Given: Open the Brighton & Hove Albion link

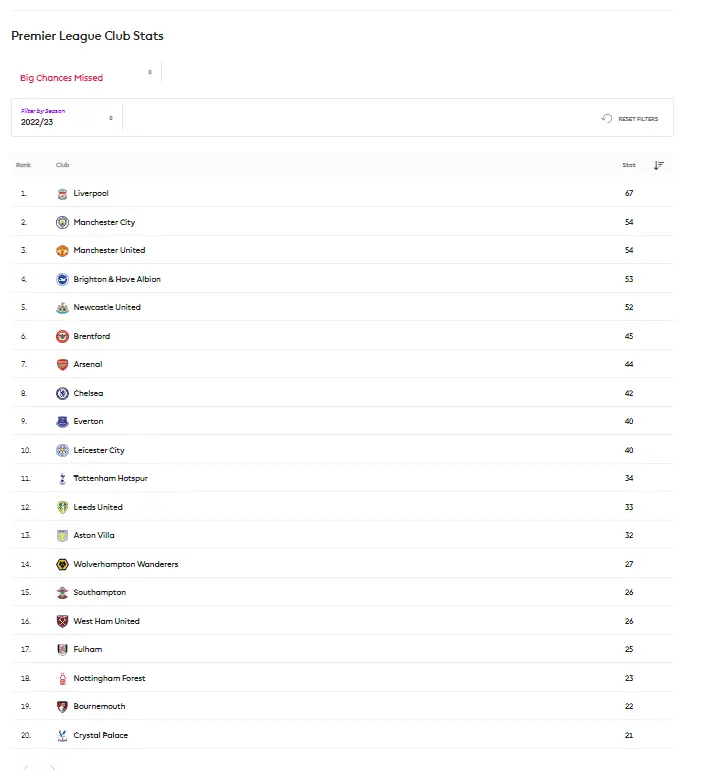Looking at the screenshot, I should tap(116, 279).
